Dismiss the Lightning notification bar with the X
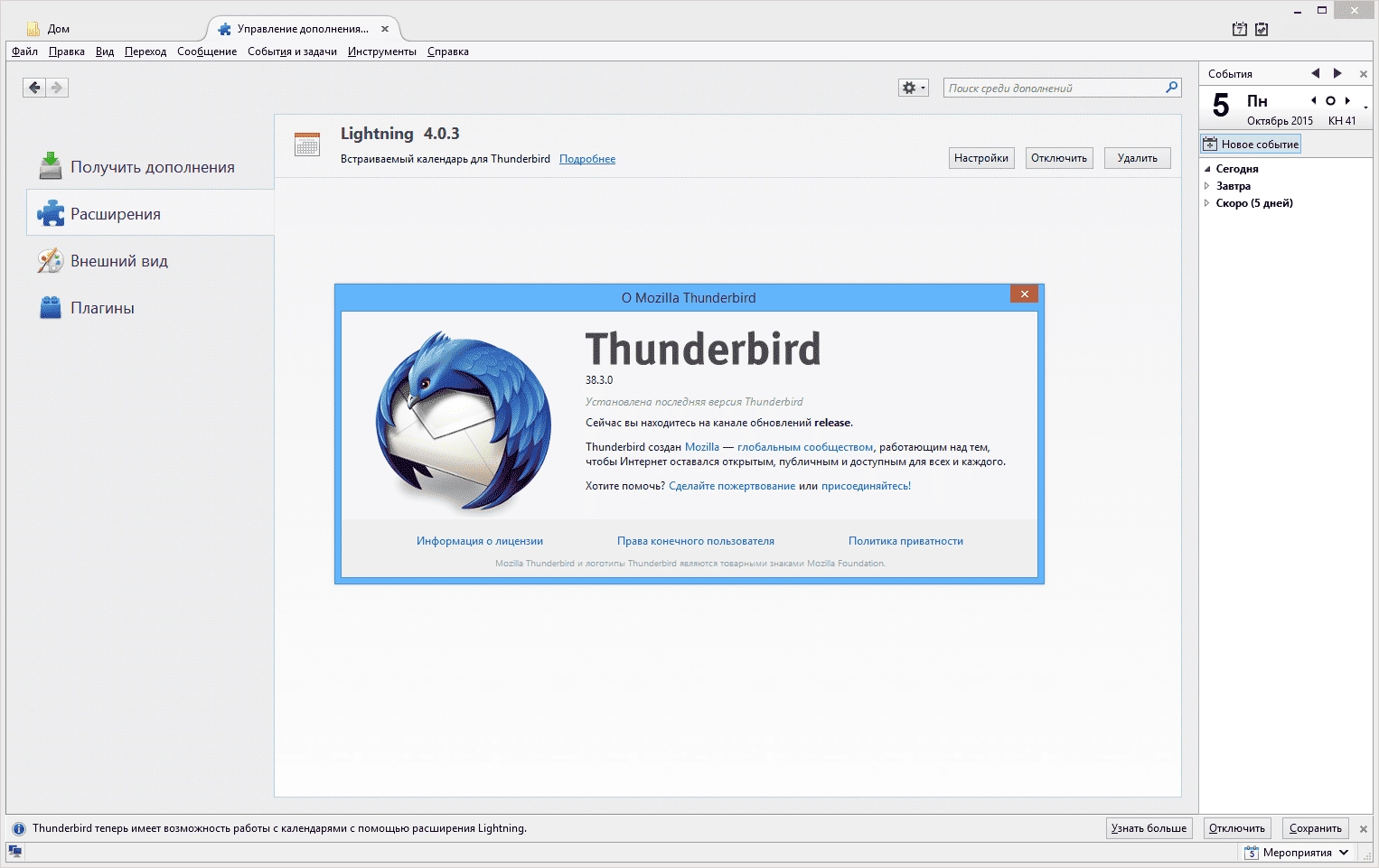Screen dimensions: 1379x868 point(1364,829)
